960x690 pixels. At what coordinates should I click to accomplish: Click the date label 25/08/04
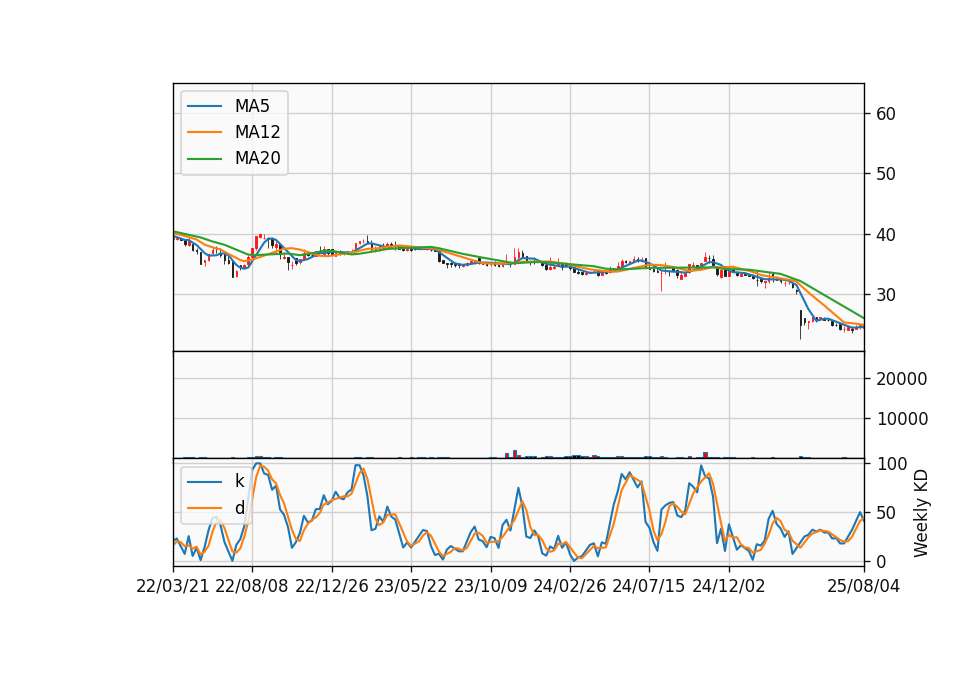[x=863, y=586]
